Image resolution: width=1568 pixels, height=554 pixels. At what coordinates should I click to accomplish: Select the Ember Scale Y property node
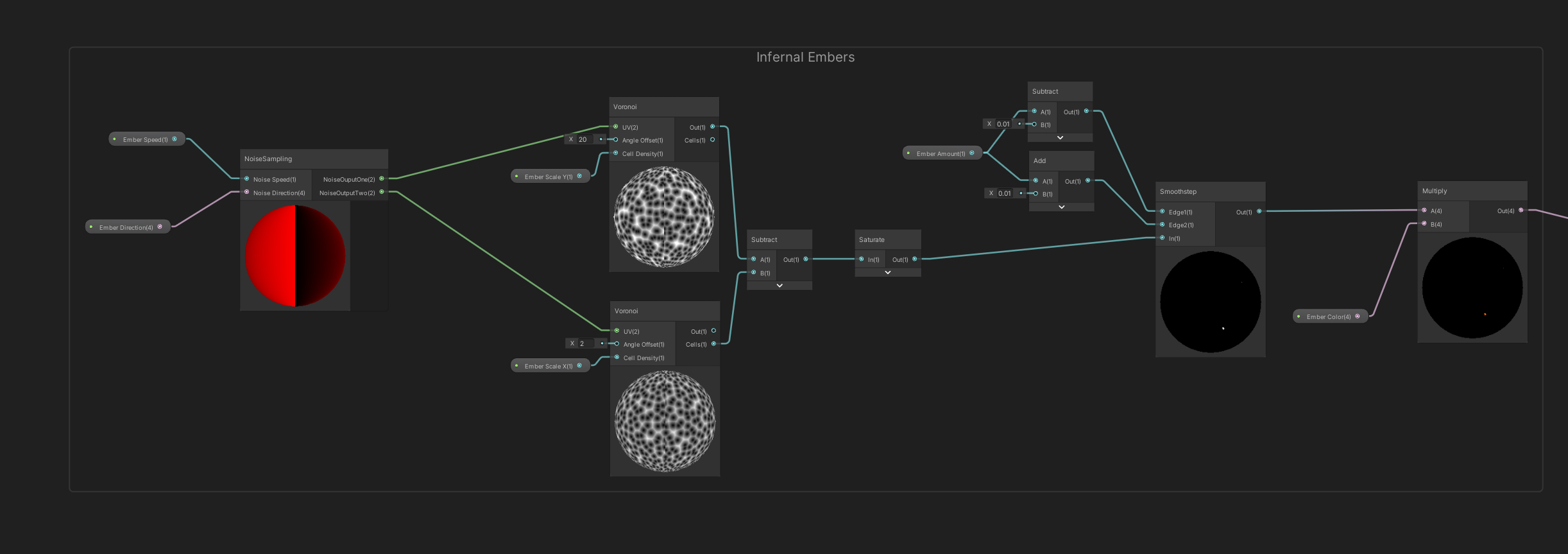pos(547,177)
